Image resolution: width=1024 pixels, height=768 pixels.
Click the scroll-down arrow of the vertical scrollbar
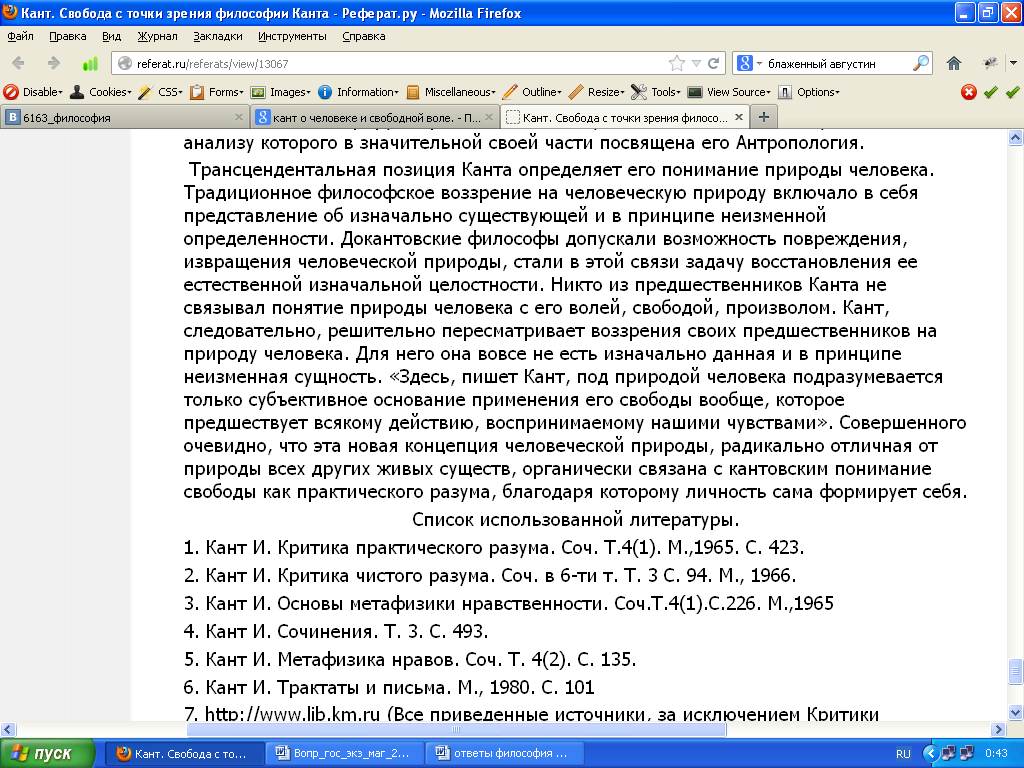[1016, 712]
